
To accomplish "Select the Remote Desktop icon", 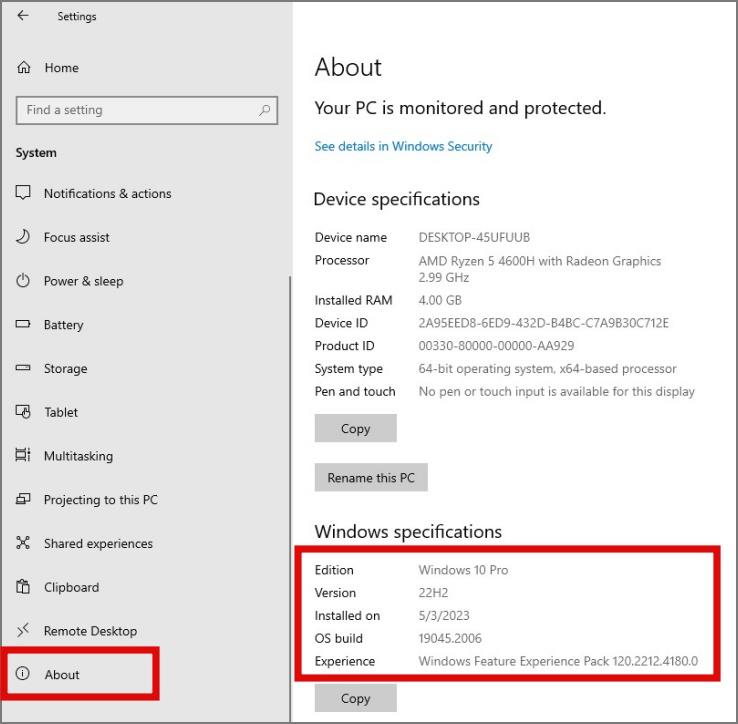I will tap(23, 630).
